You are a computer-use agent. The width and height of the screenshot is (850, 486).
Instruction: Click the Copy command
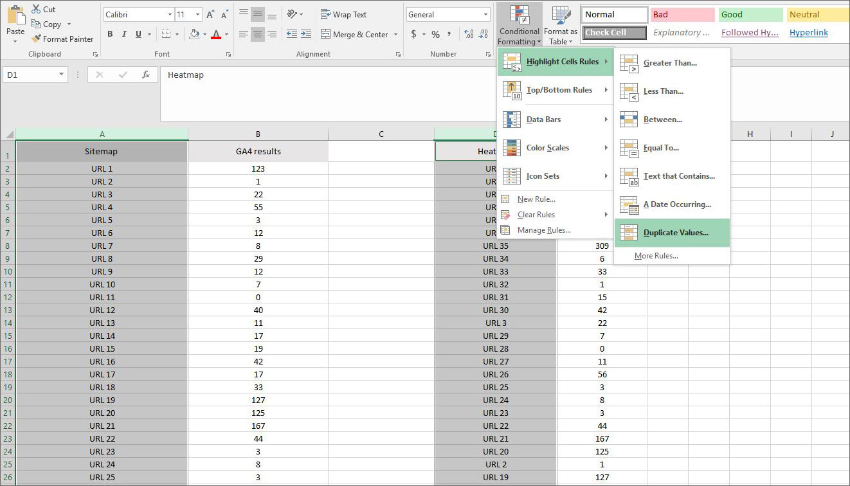[47, 24]
